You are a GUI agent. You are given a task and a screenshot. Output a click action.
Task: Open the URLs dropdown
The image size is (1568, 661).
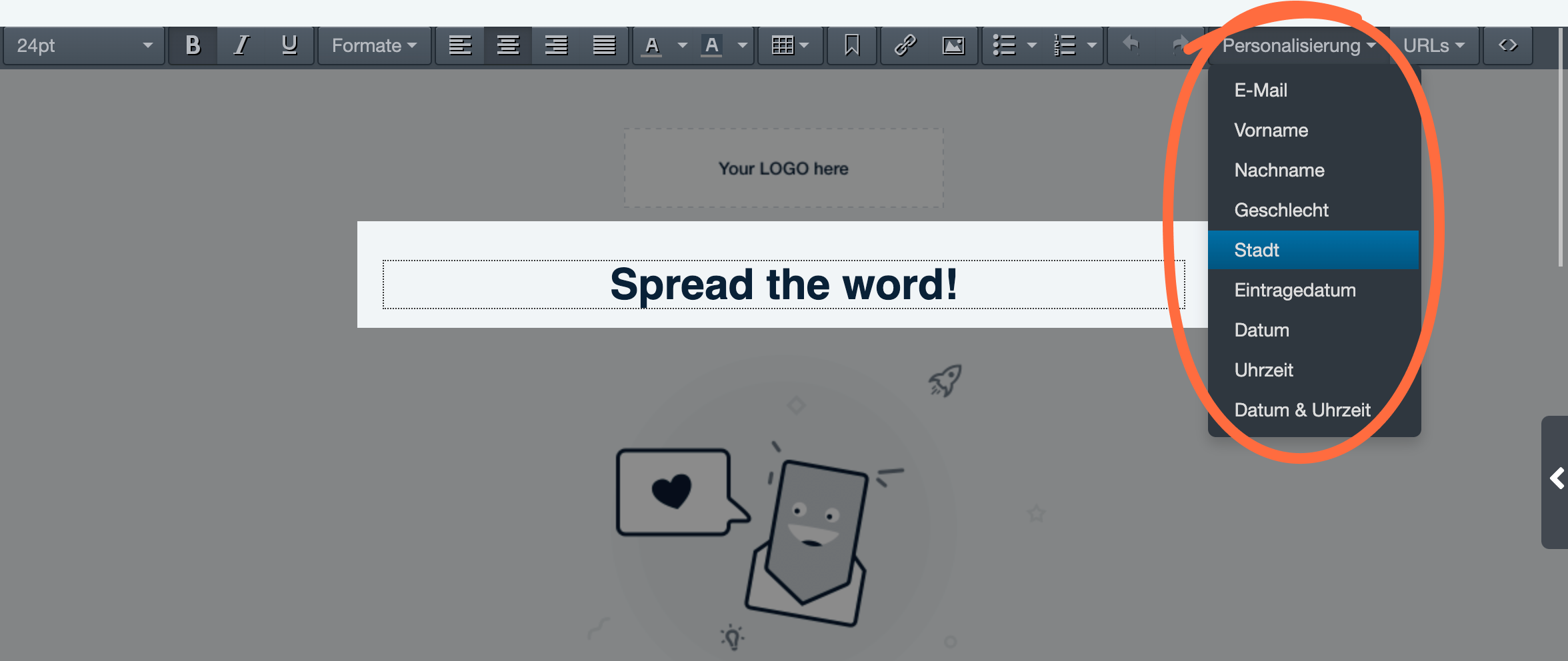point(1433,45)
